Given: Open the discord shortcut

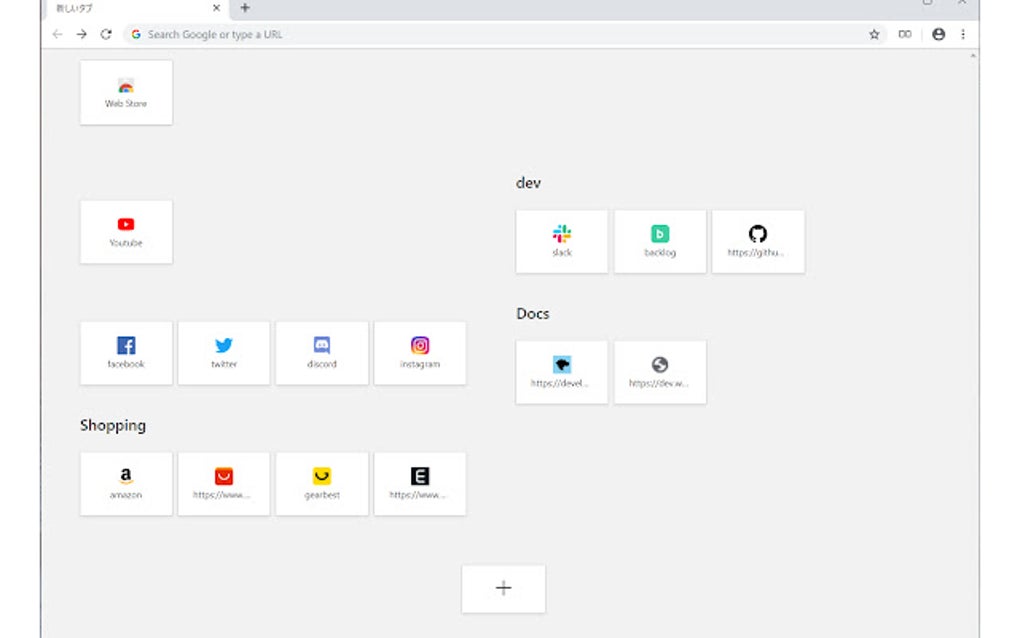Looking at the screenshot, I should [321, 353].
